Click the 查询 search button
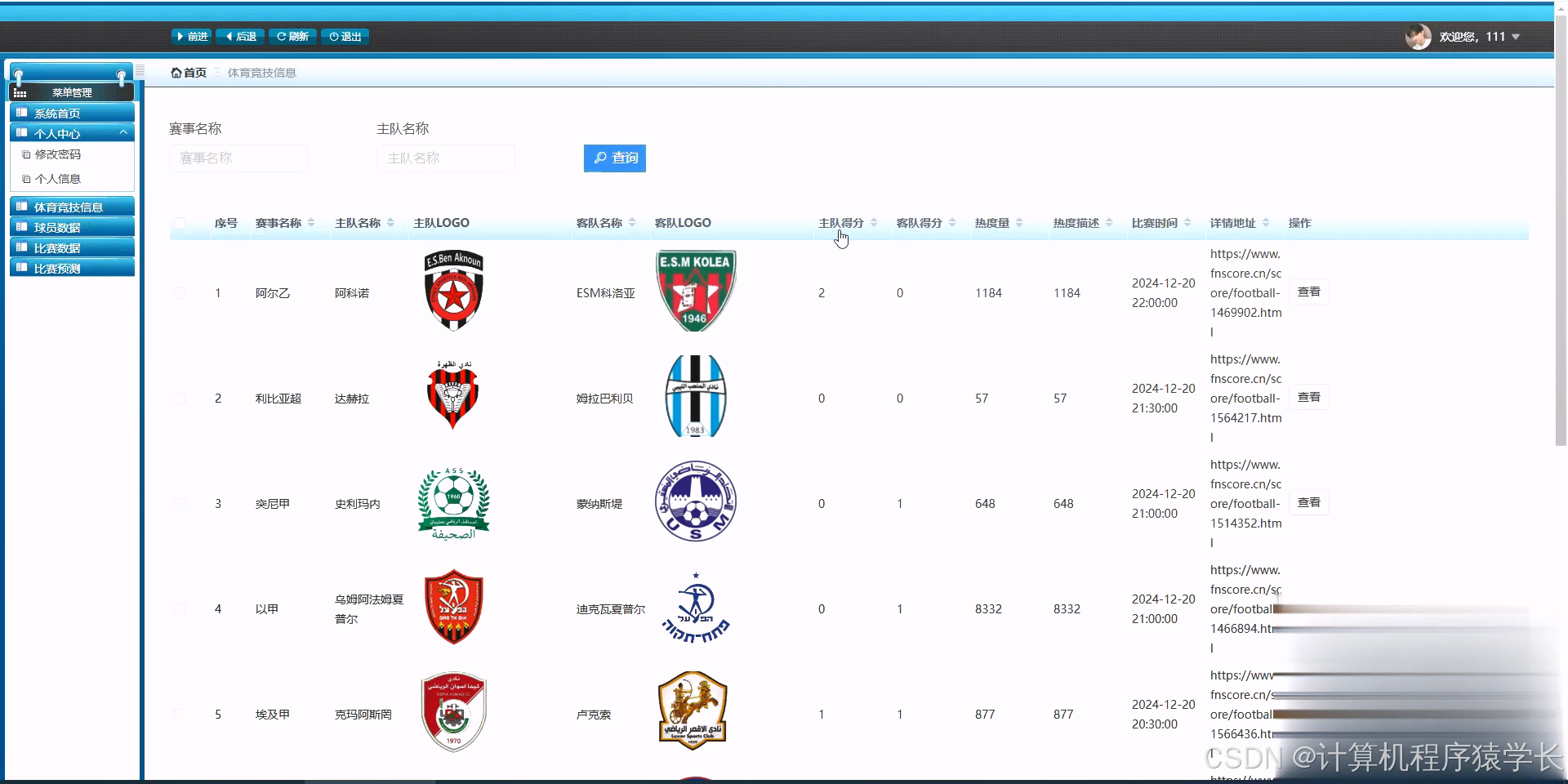The image size is (1568, 784). click(x=615, y=158)
